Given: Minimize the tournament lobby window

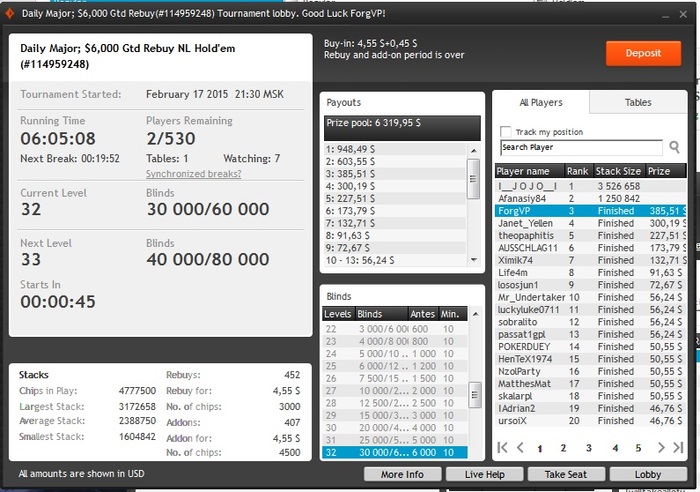Looking at the screenshot, I should point(666,15).
